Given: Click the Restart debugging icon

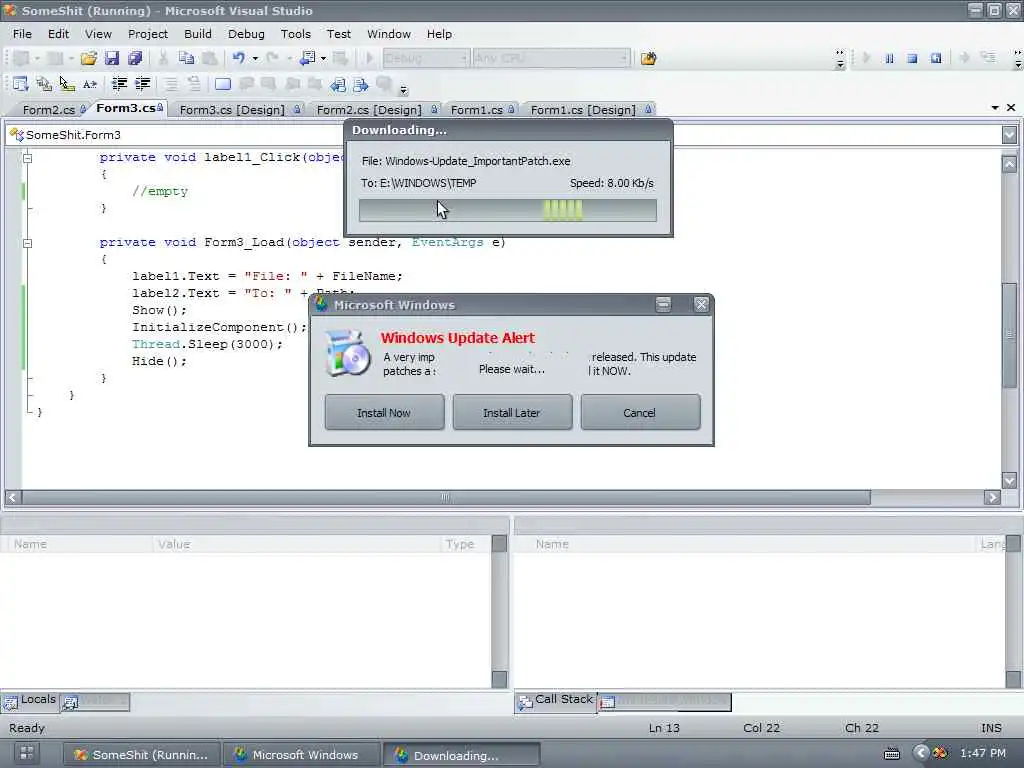Looking at the screenshot, I should click(x=936, y=58).
